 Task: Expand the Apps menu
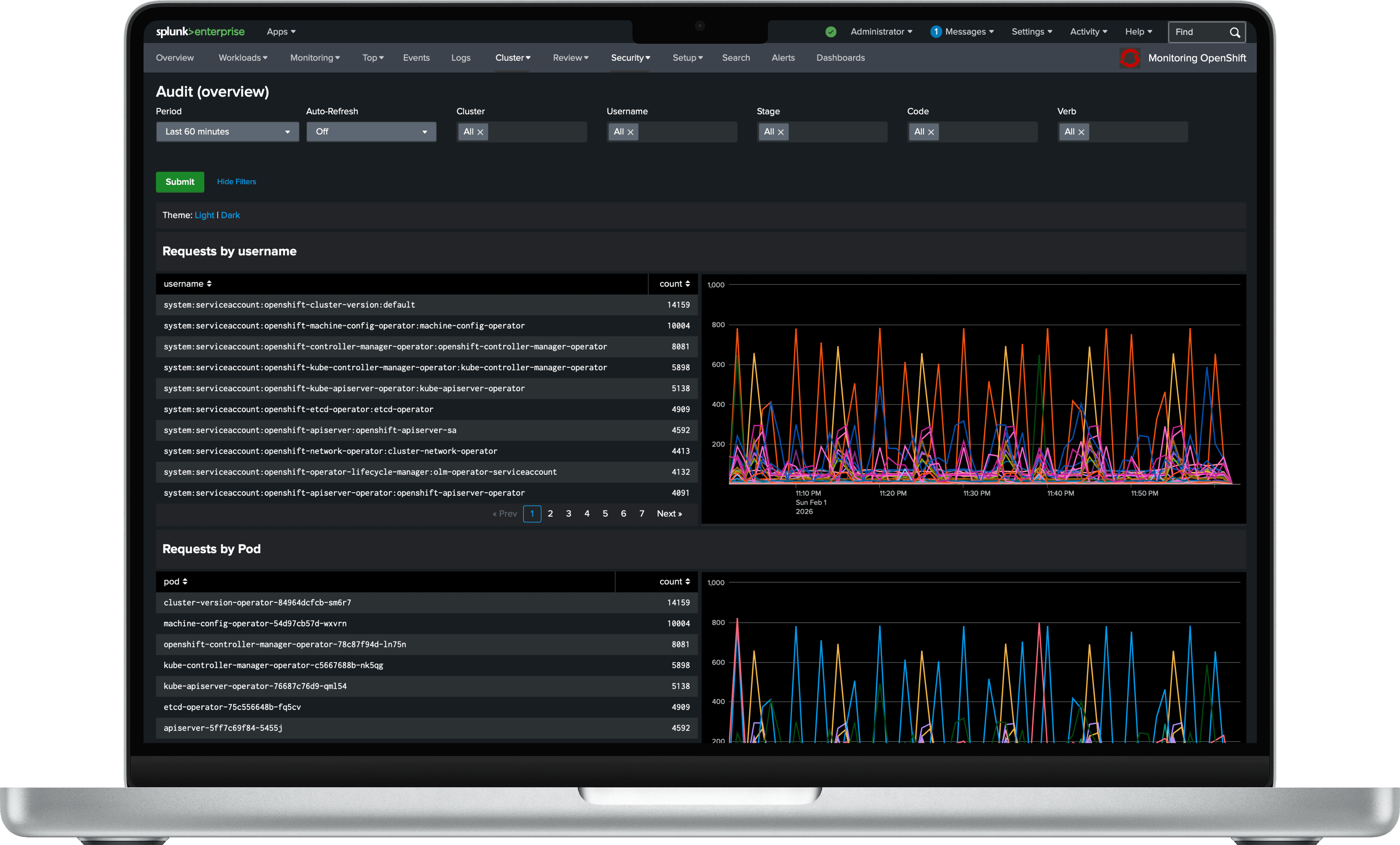tap(281, 32)
